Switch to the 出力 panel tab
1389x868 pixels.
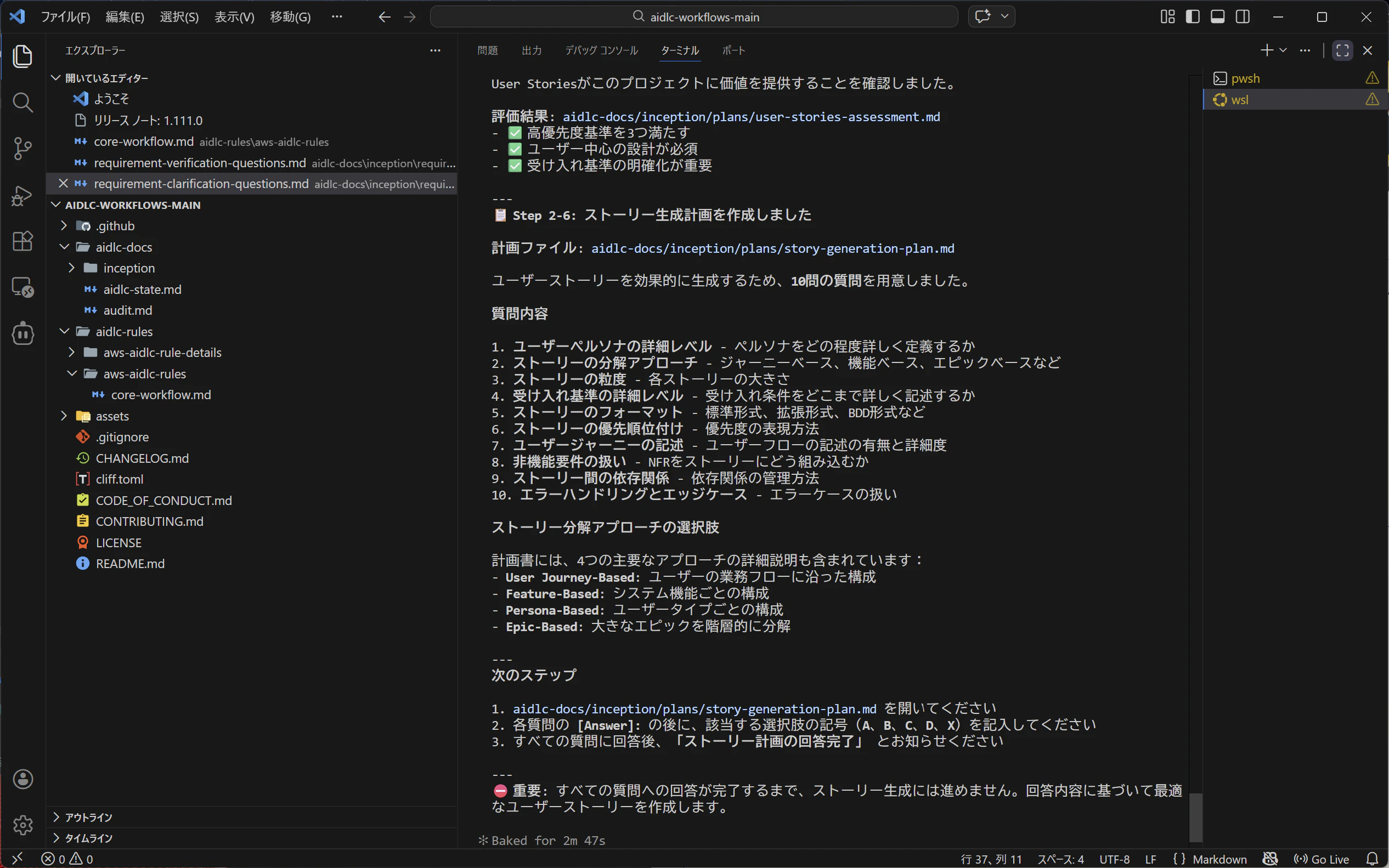[x=532, y=50]
